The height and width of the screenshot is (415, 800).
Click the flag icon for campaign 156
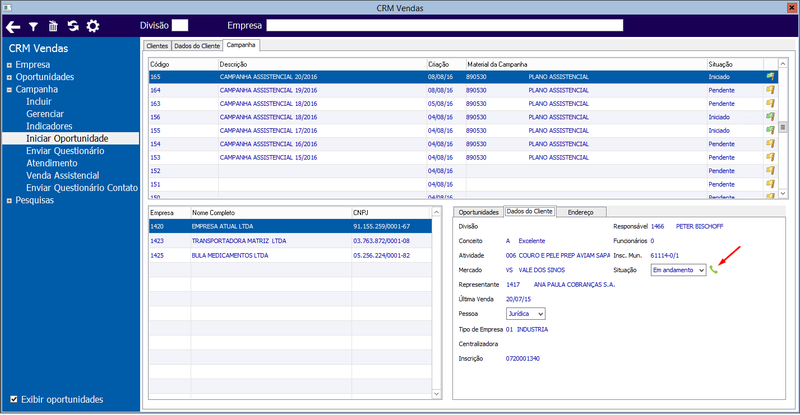[x=770, y=117]
